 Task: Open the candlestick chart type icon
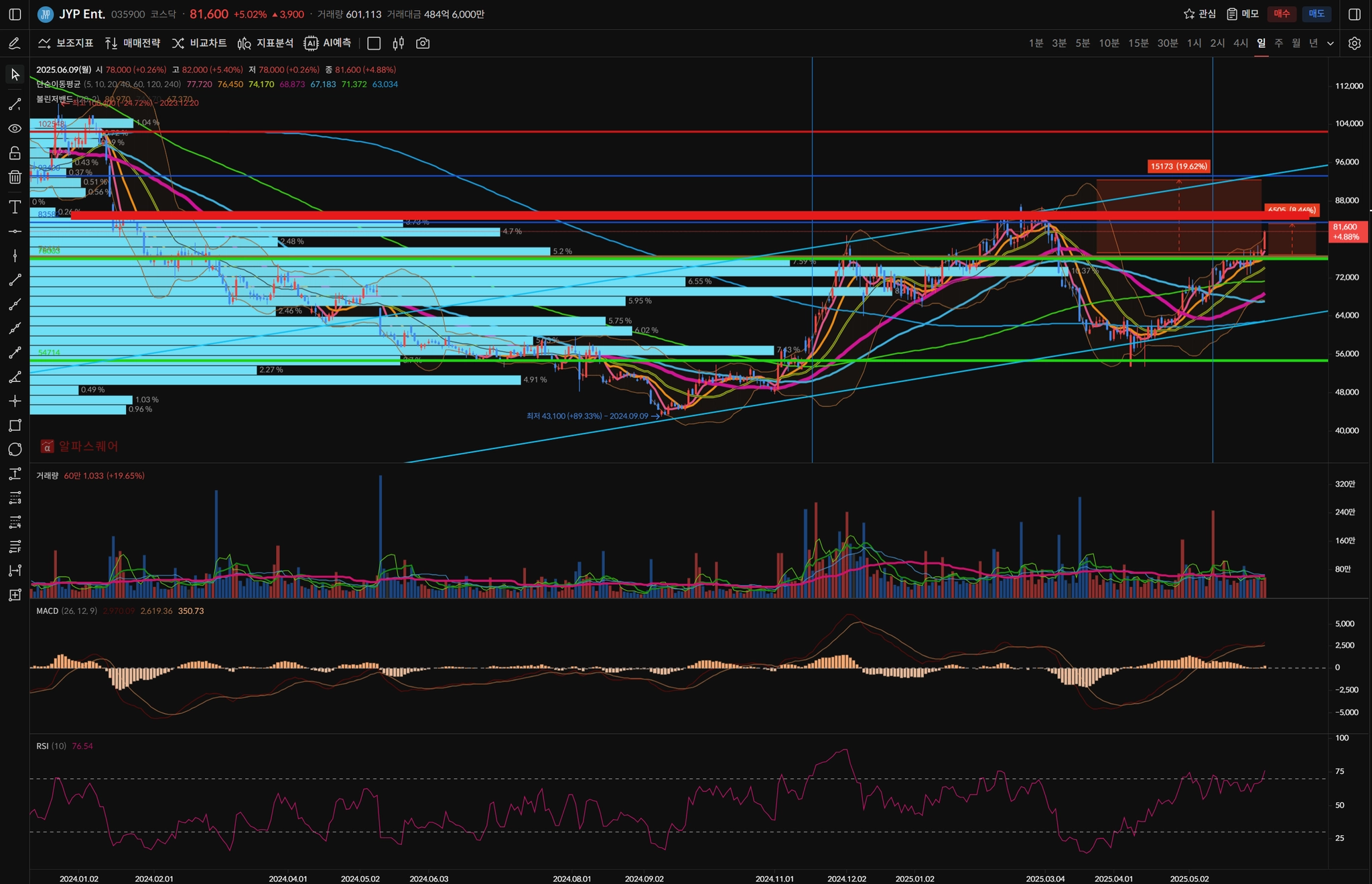[x=399, y=44]
